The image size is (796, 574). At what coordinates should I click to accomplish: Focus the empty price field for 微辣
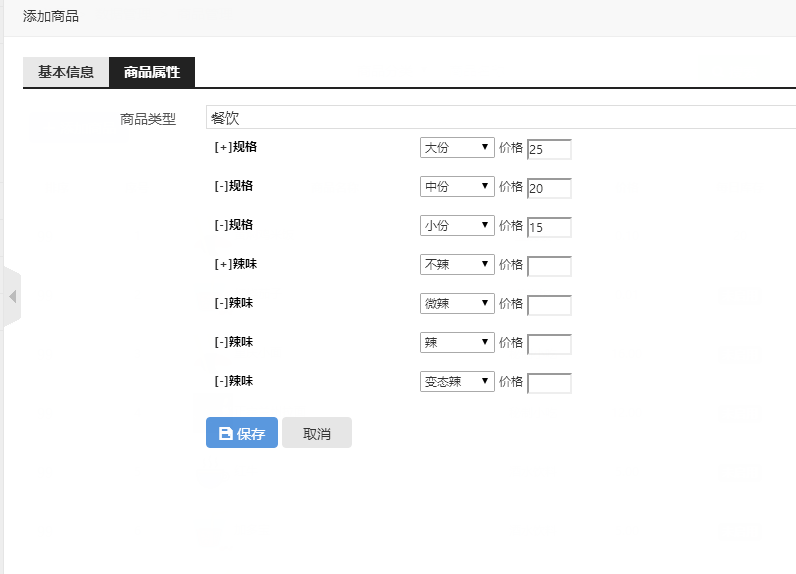coord(549,306)
